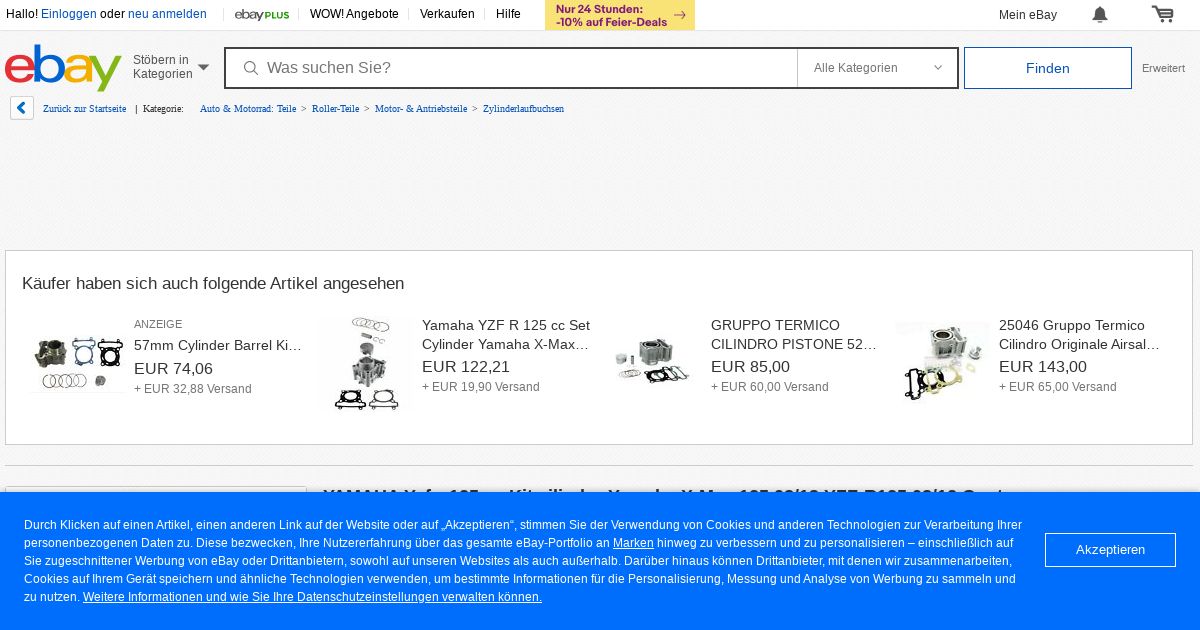
Task: Open 'Motor- & Antriebsteile' breadcrumb
Action: point(421,108)
